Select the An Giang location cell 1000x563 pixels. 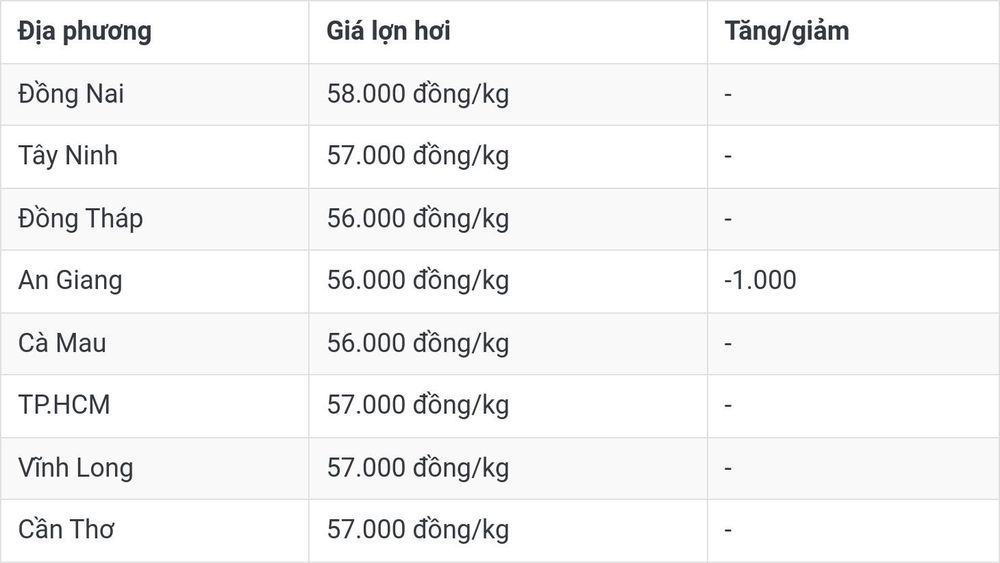coord(70,281)
